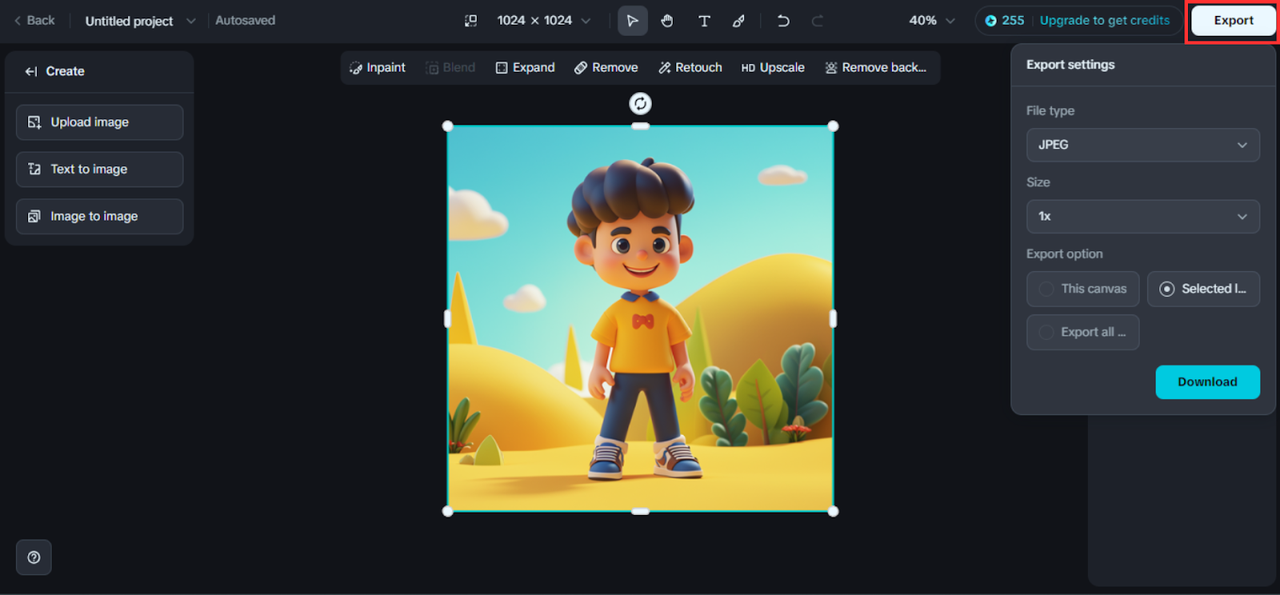Click the Export button
This screenshot has height=595, width=1280.
(1233, 20)
